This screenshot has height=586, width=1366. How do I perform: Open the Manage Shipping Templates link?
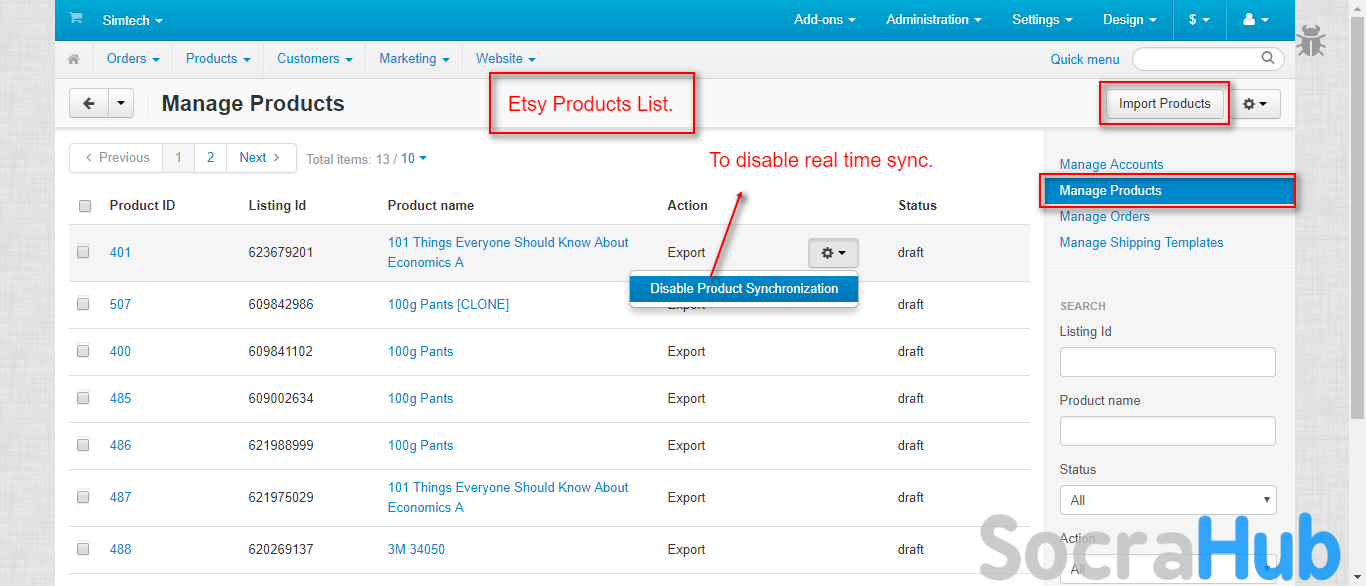(1141, 242)
